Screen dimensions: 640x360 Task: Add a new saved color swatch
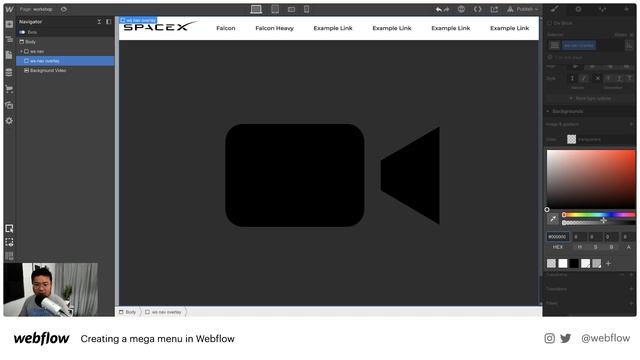[x=608, y=264]
